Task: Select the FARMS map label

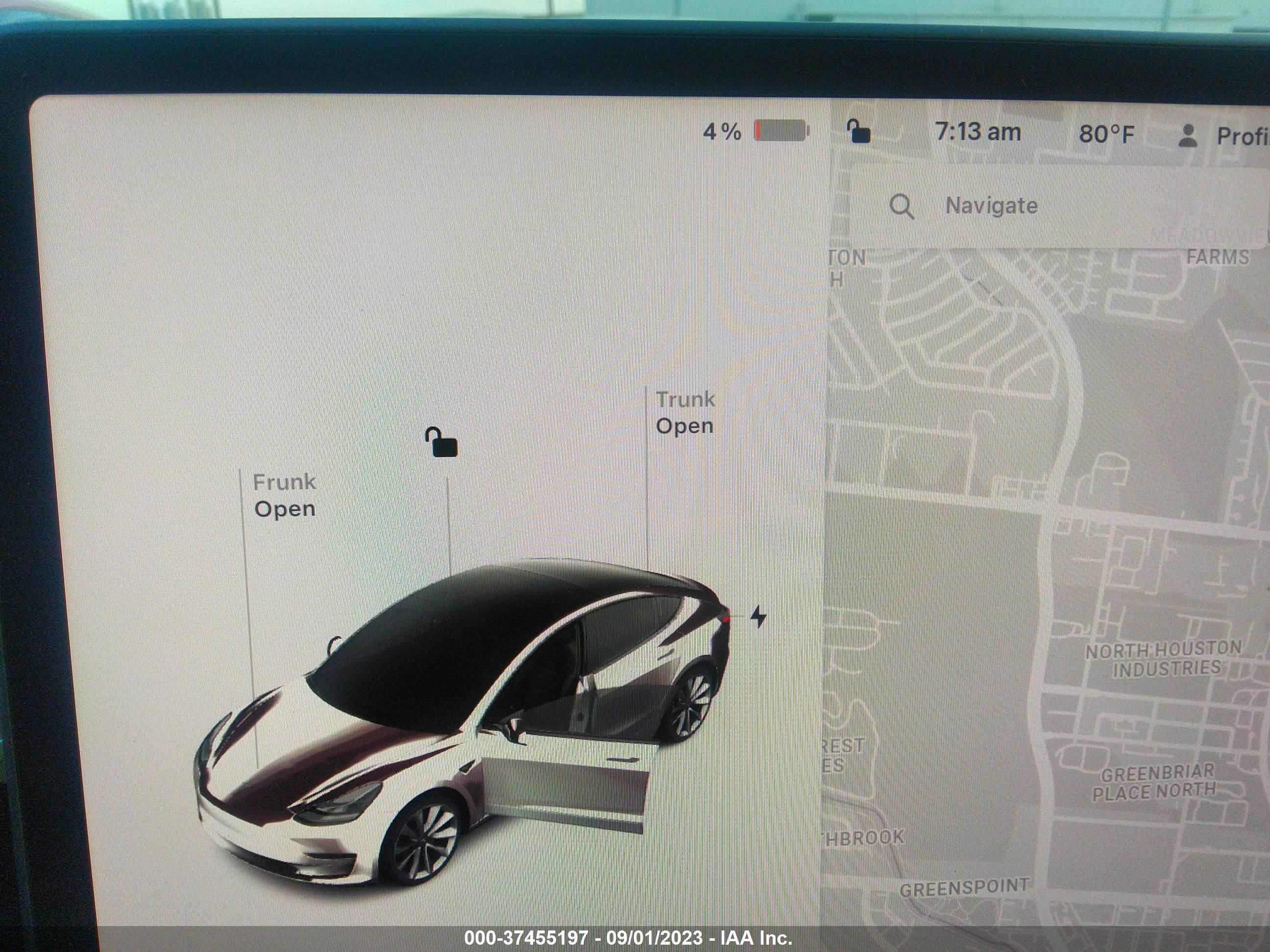Action: tap(1218, 257)
